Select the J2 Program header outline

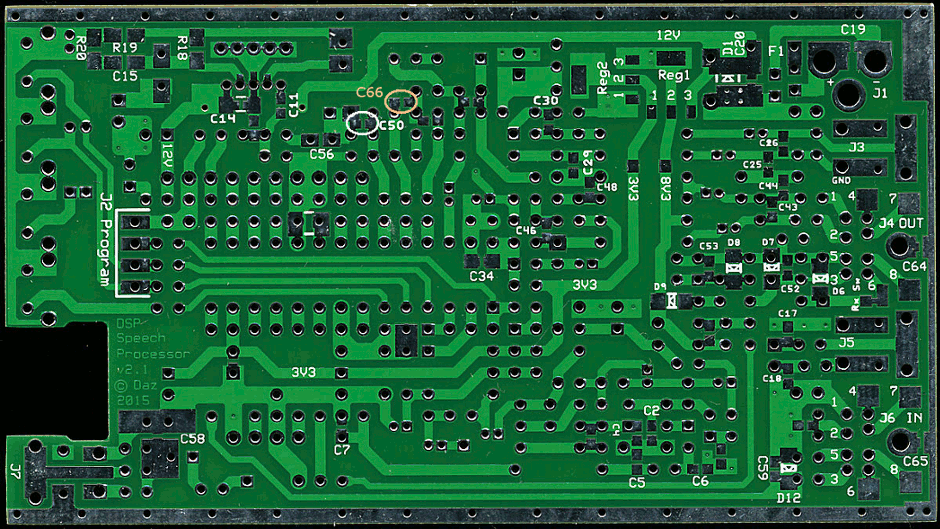[x=134, y=253]
